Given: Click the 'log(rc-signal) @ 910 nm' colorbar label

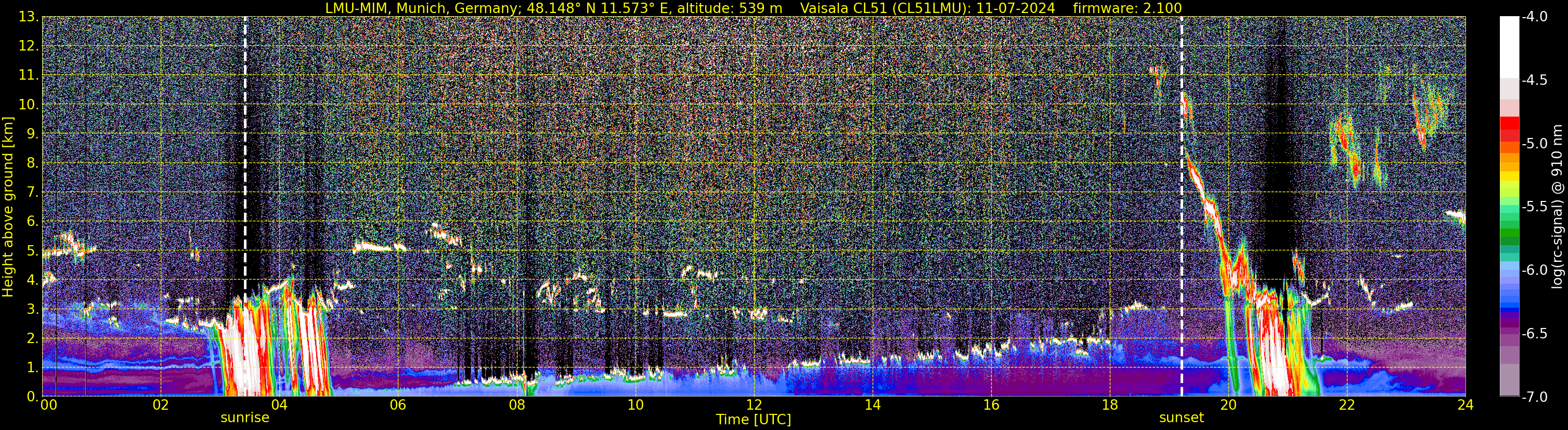Looking at the screenshot, I should (1558, 207).
